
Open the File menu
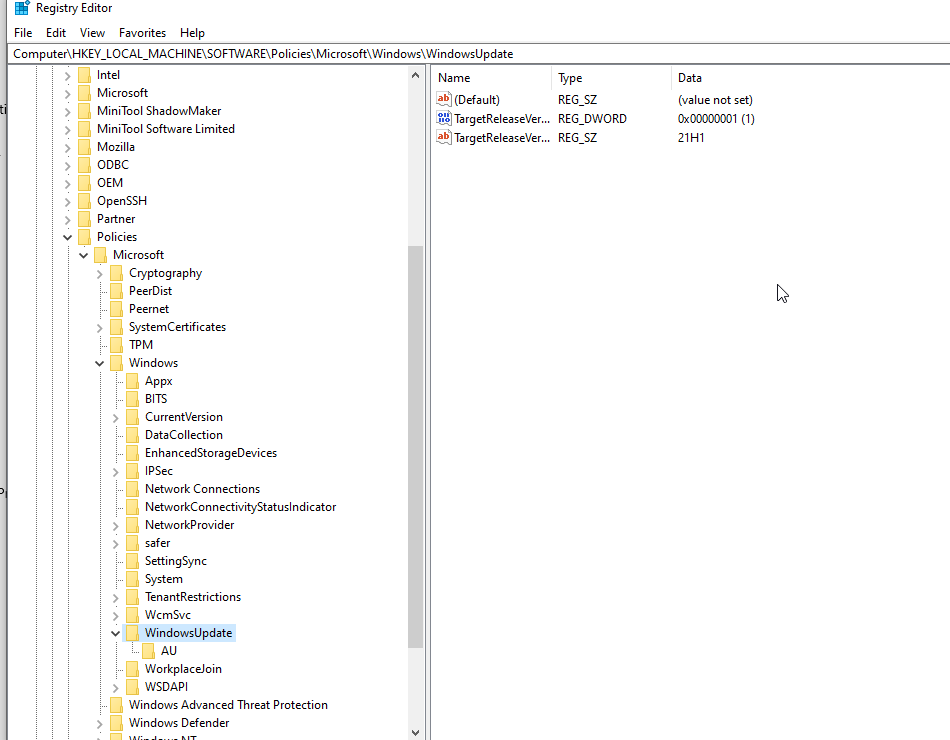click(x=23, y=33)
